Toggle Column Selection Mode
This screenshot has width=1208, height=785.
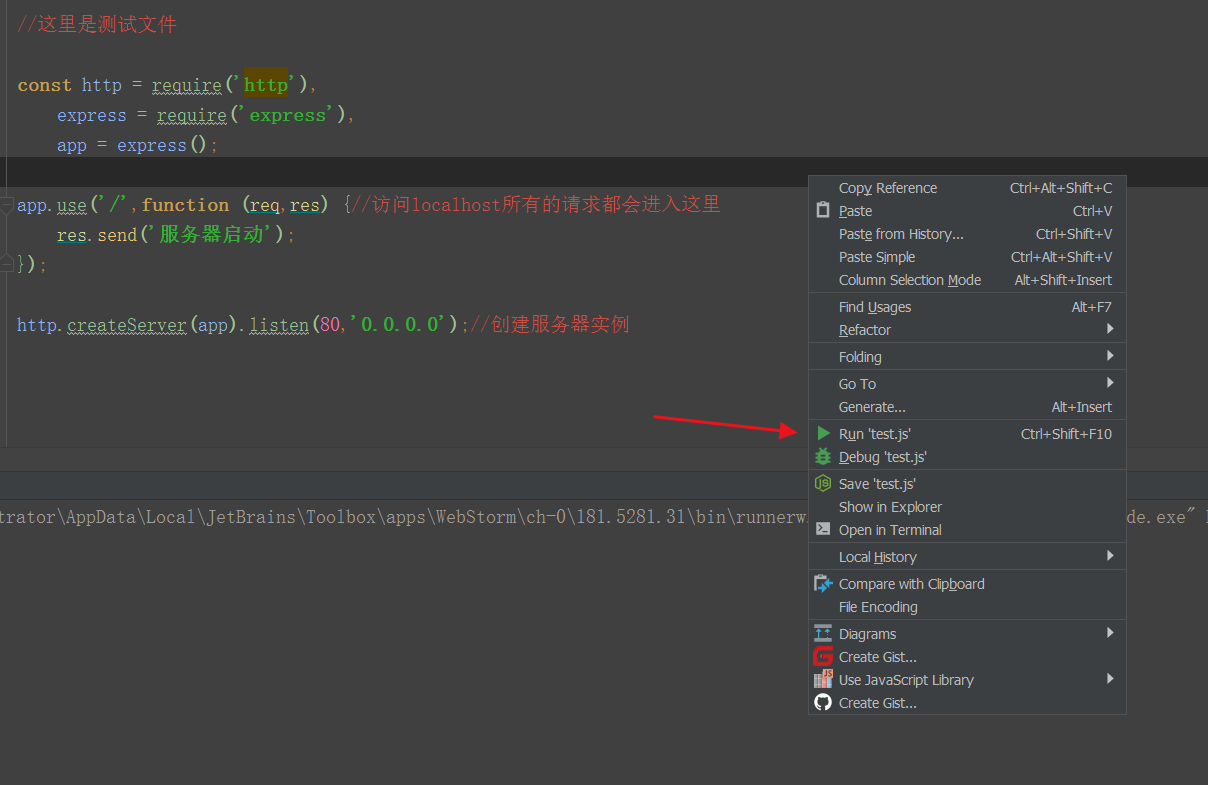pos(909,280)
